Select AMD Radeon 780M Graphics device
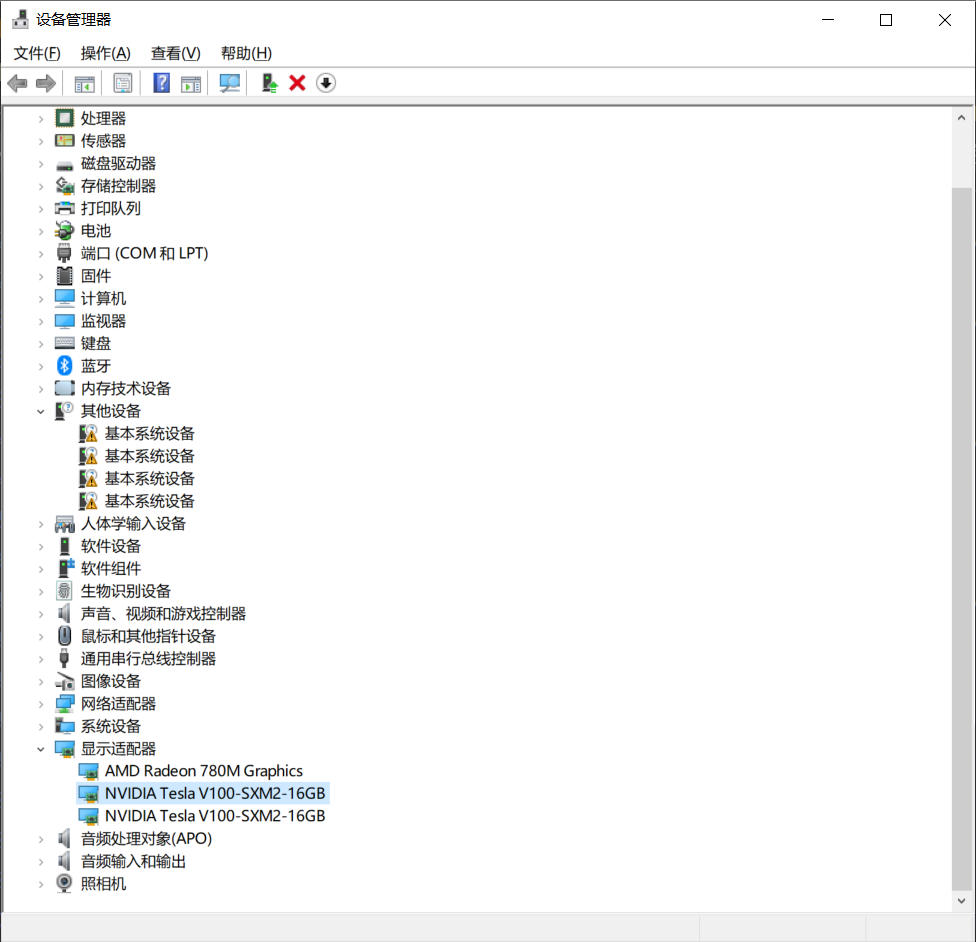This screenshot has height=942, width=976. 203,771
